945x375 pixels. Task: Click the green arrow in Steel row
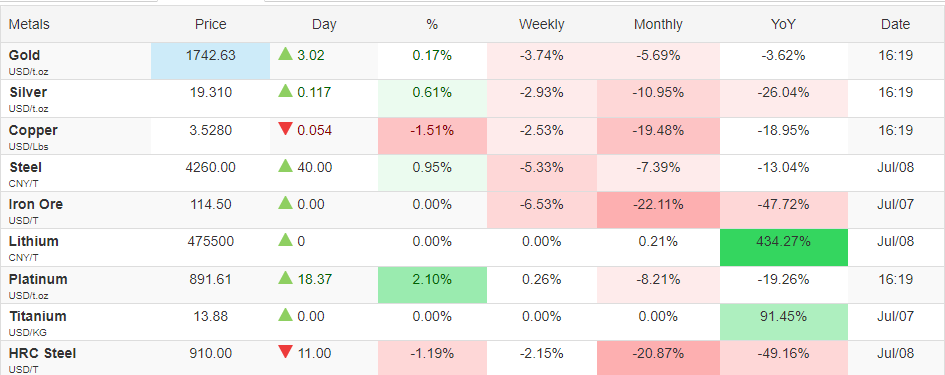point(285,166)
